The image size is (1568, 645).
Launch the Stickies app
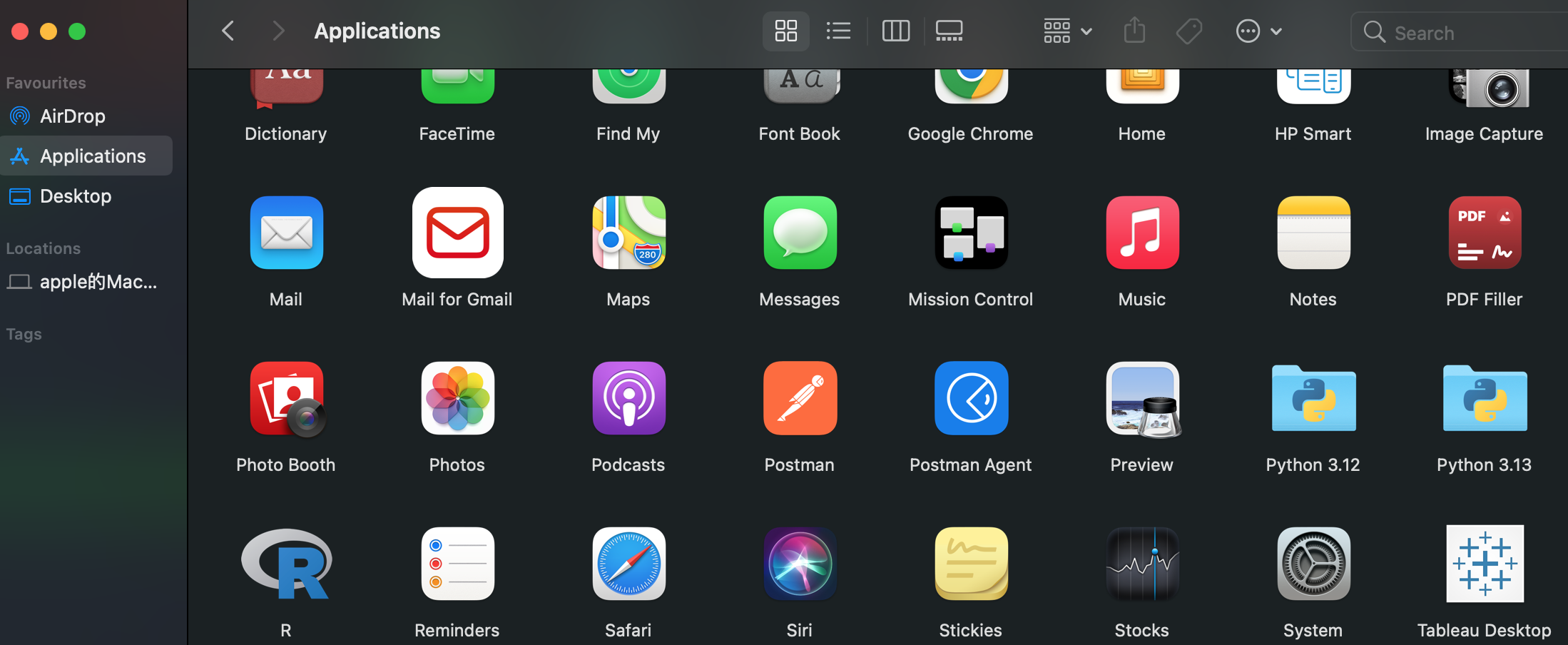click(971, 564)
